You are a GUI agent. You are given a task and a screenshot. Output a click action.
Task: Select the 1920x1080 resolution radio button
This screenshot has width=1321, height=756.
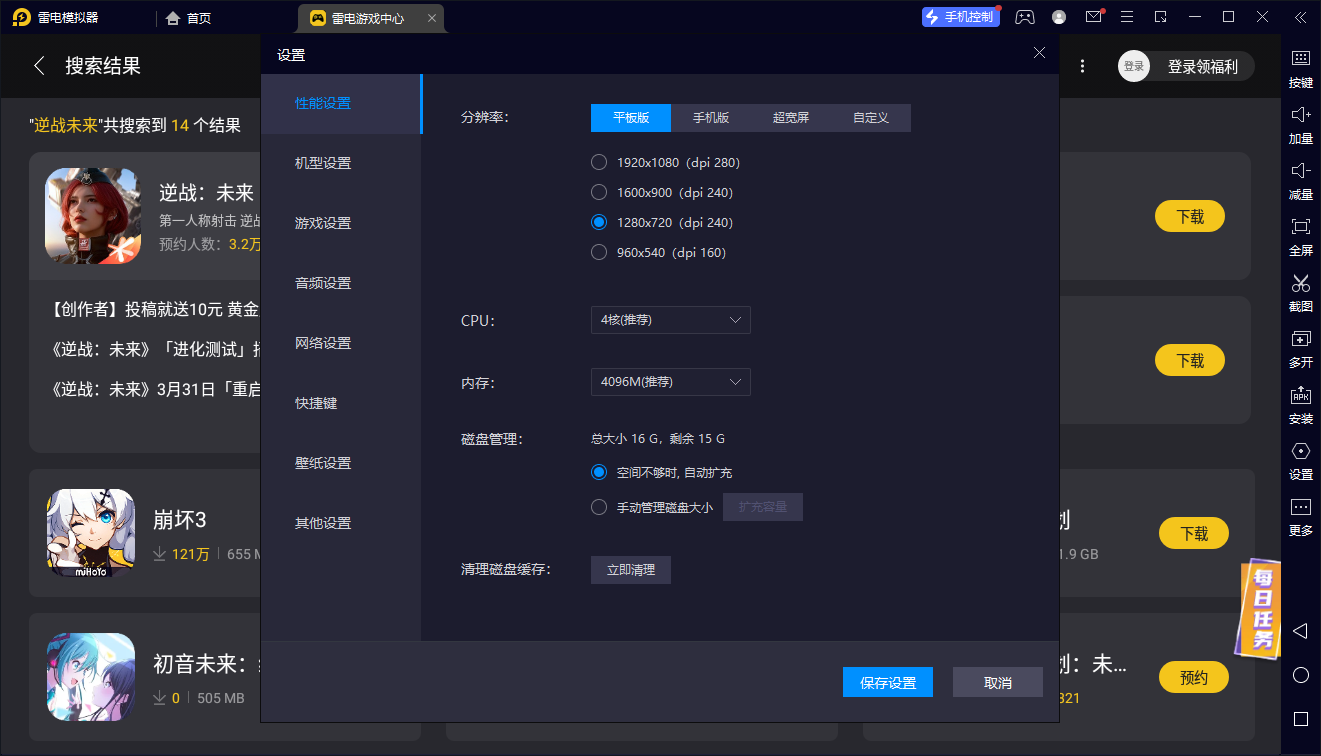point(599,162)
